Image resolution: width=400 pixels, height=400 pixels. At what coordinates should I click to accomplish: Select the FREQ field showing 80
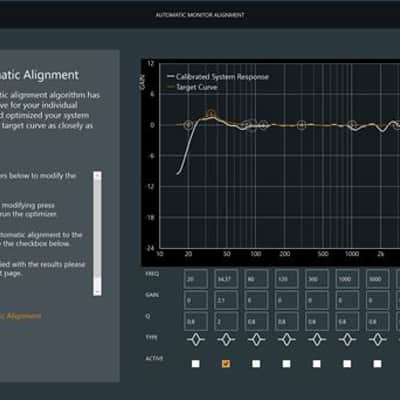click(x=256, y=279)
